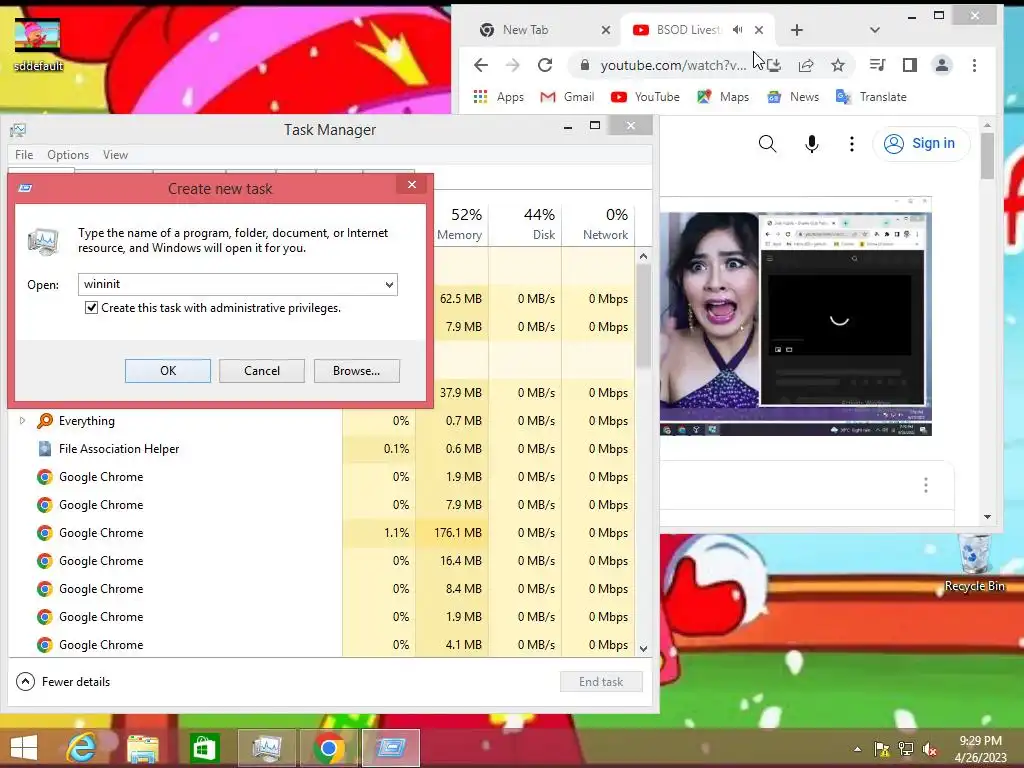Open YouTube settings three-dot menu
1024x768 pixels.
tap(852, 144)
